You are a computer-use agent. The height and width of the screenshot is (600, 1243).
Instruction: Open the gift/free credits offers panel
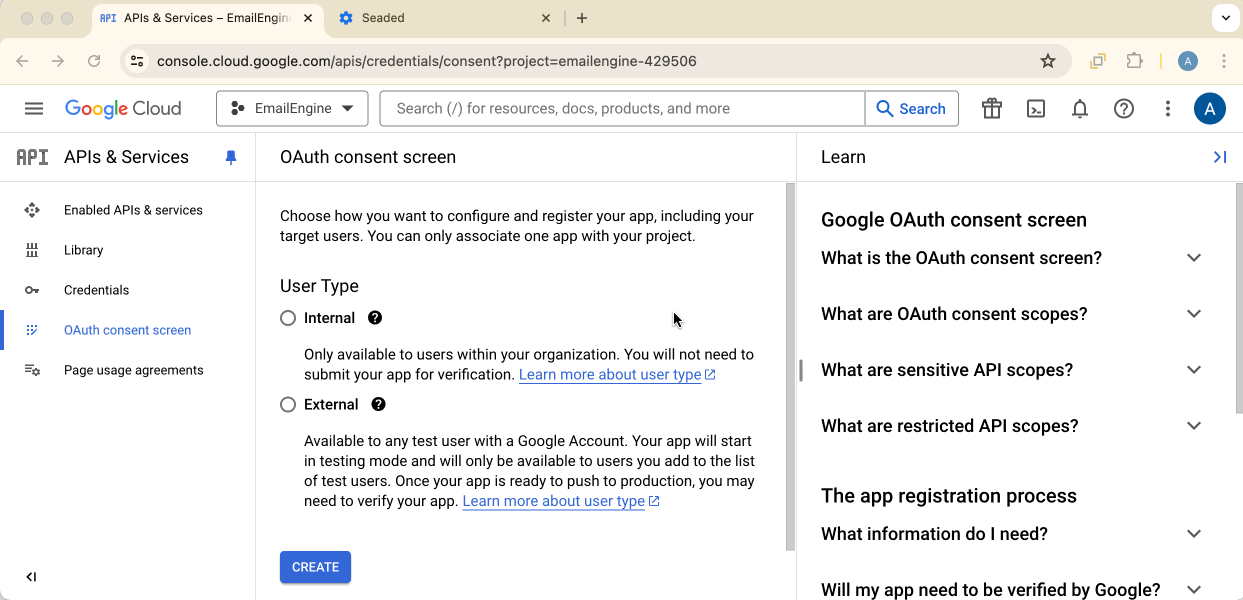[991, 108]
